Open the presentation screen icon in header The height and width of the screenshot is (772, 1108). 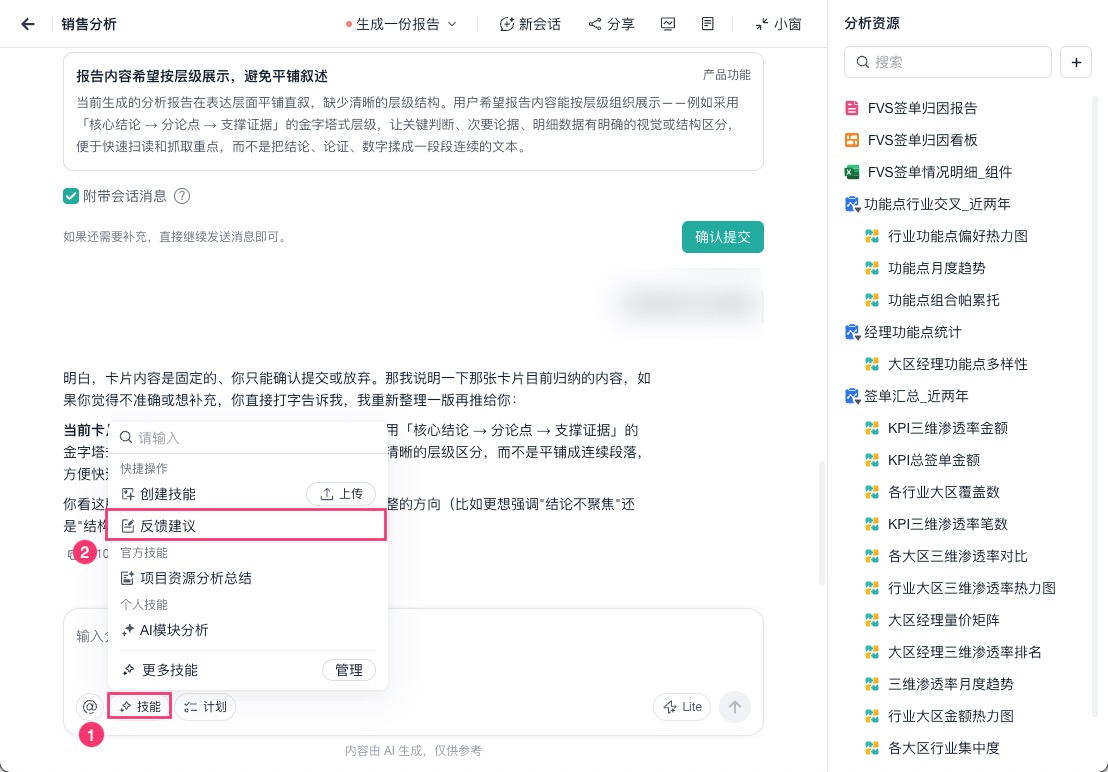point(668,24)
